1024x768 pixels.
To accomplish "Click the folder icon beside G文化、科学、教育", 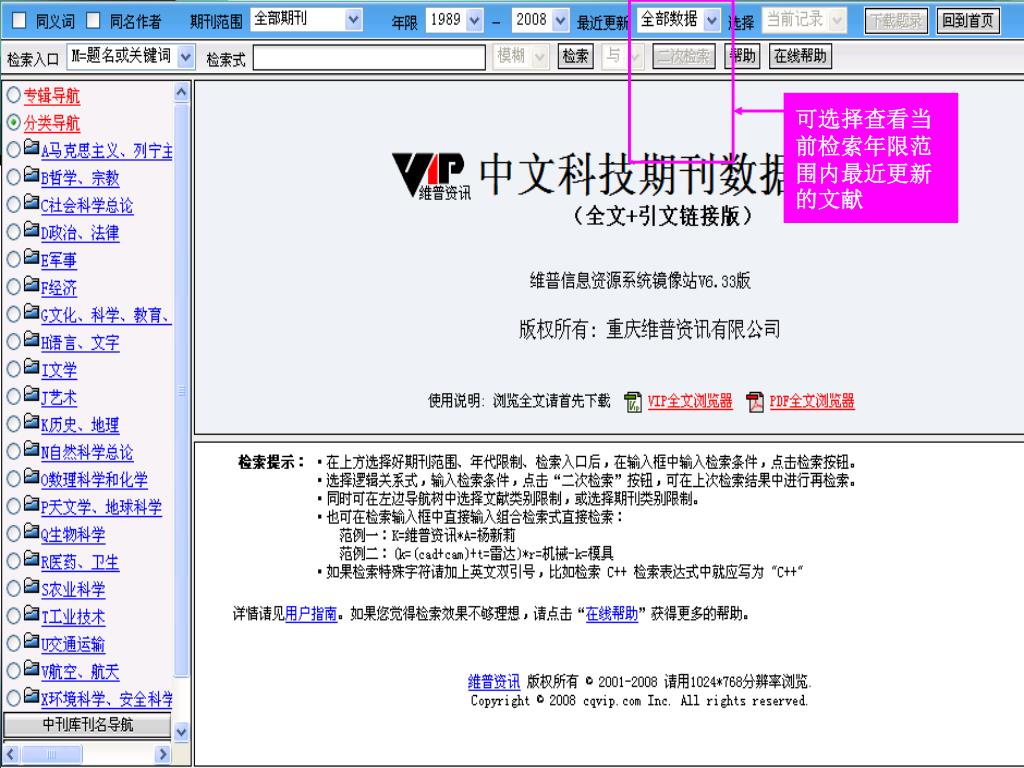I will (31, 312).
